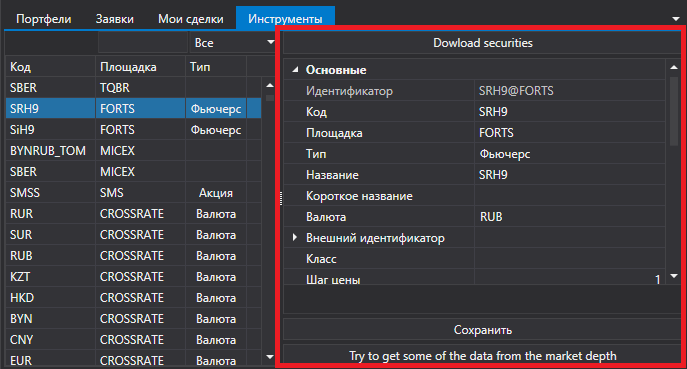The width and height of the screenshot is (687, 369).
Task: Open the Мои сделки tab
Action: coord(191,19)
